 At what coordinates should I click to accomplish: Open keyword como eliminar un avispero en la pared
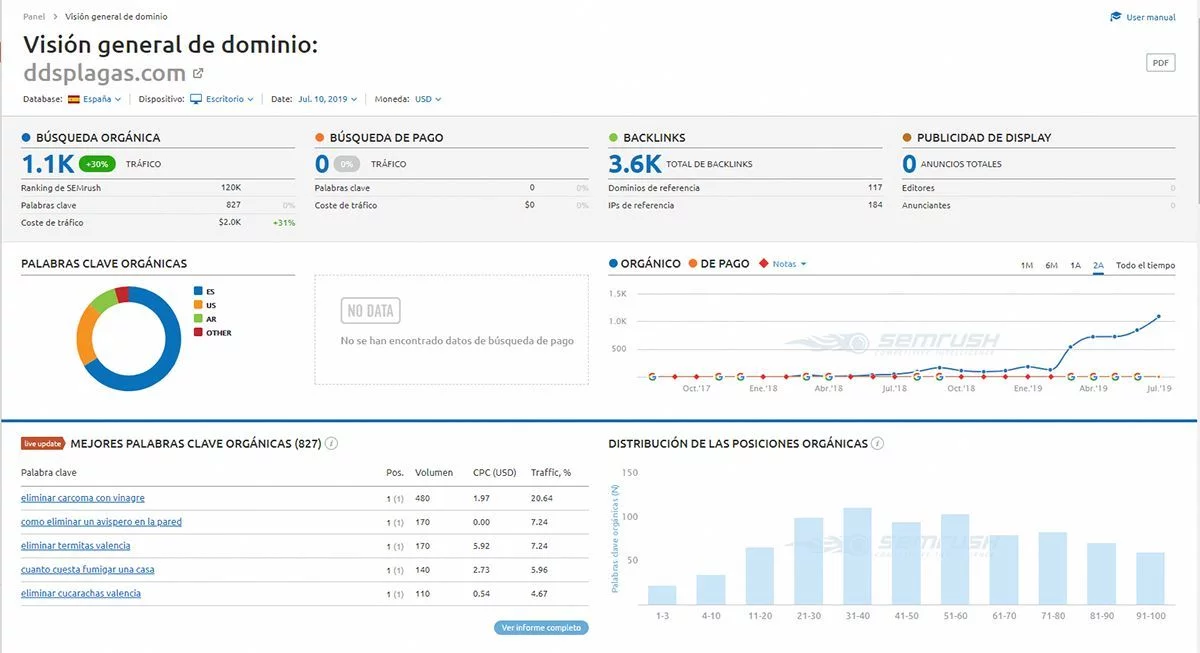point(101,522)
